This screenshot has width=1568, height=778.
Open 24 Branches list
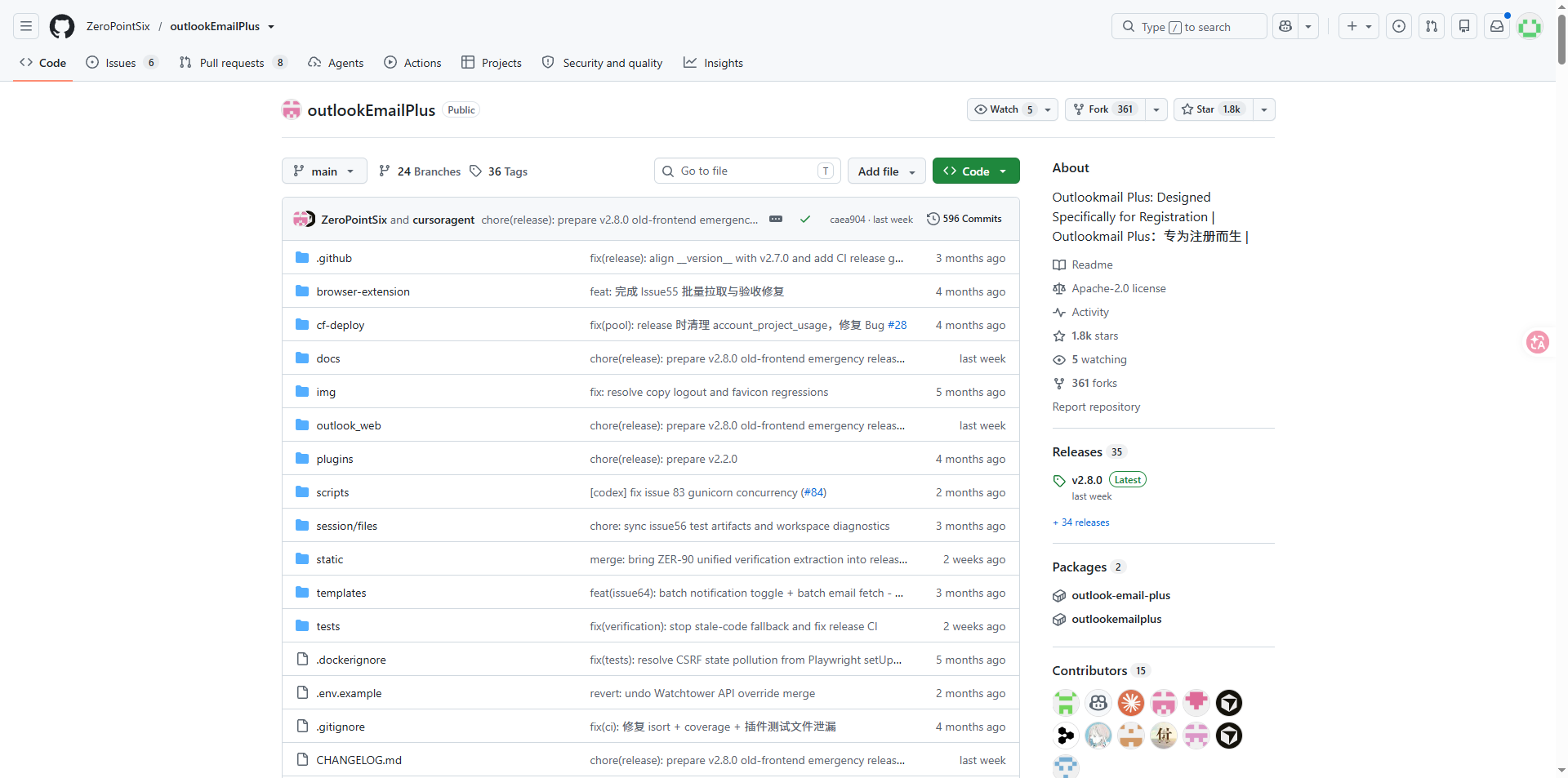(x=420, y=171)
